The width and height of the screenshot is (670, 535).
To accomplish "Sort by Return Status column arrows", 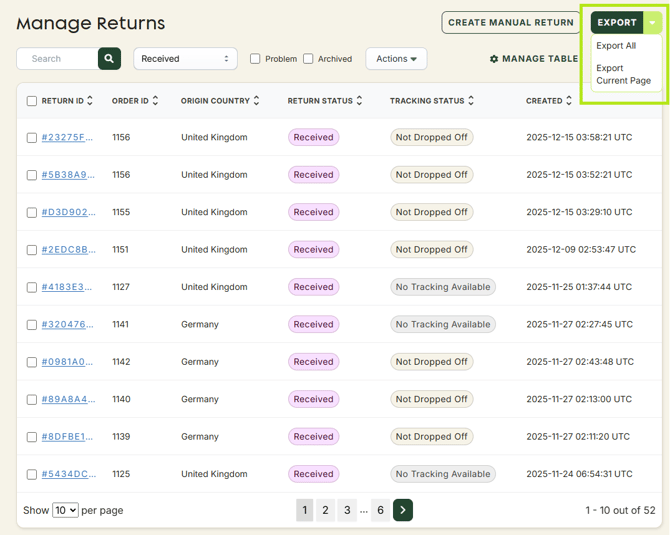I will tap(361, 101).
